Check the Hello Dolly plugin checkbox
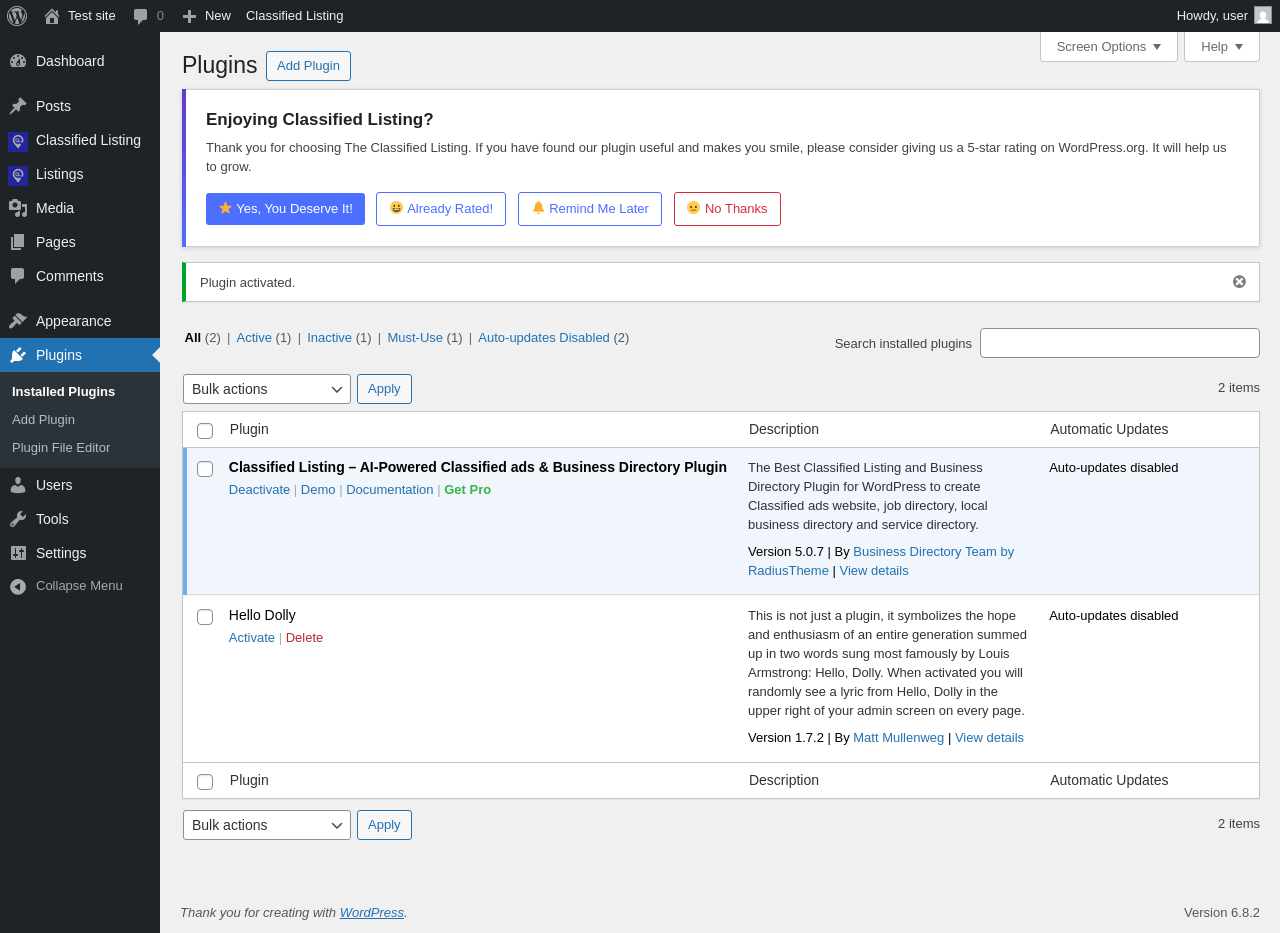 [x=205, y=617]
